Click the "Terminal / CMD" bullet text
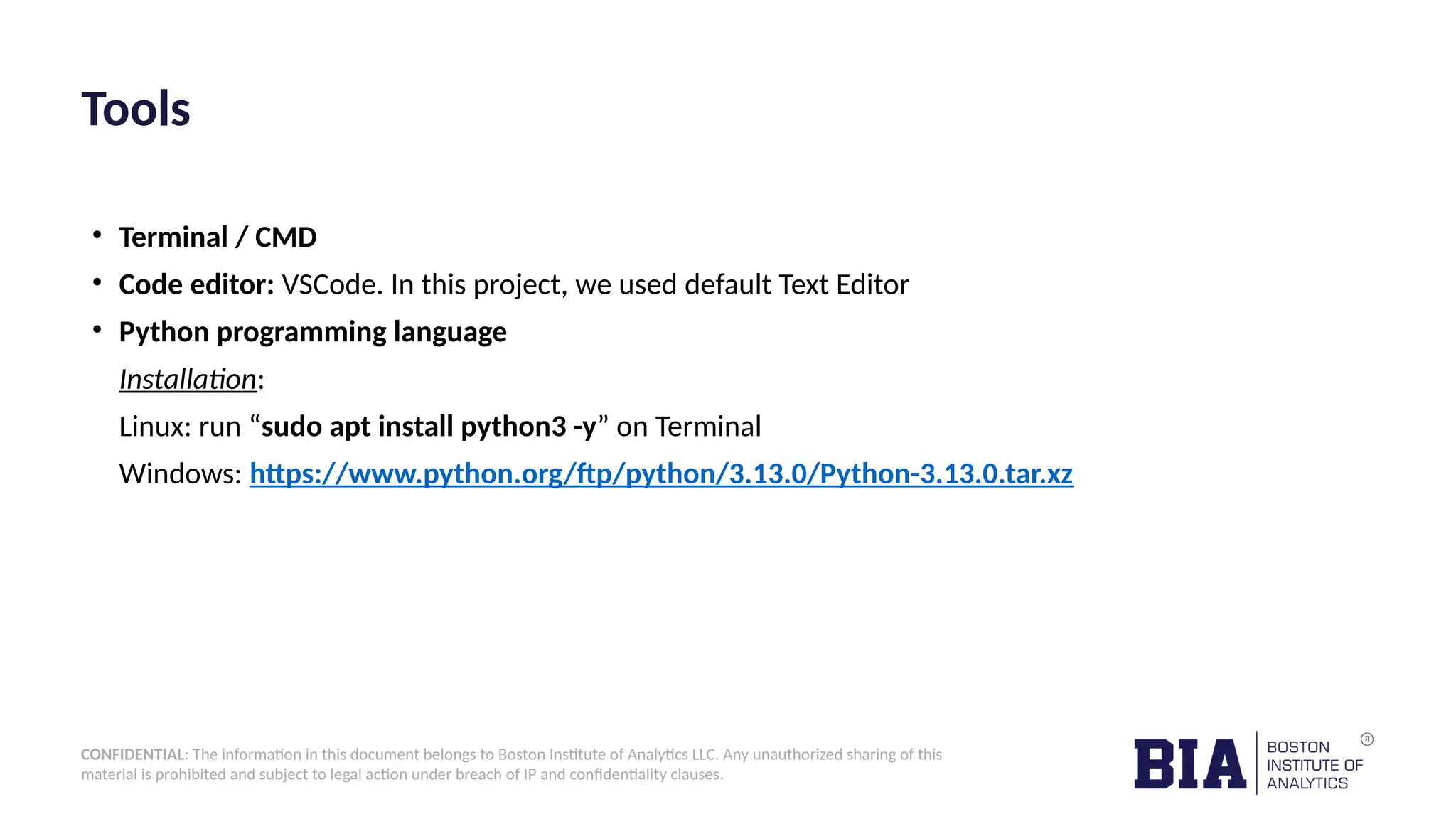Screen dimensions: 1456x819 coord(218,237)
